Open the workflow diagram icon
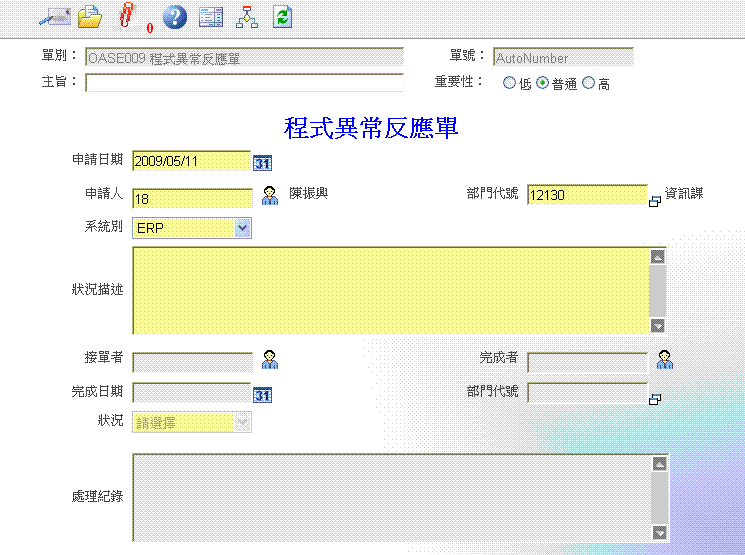The image size is (745, 555). click(x=246, y=16)
